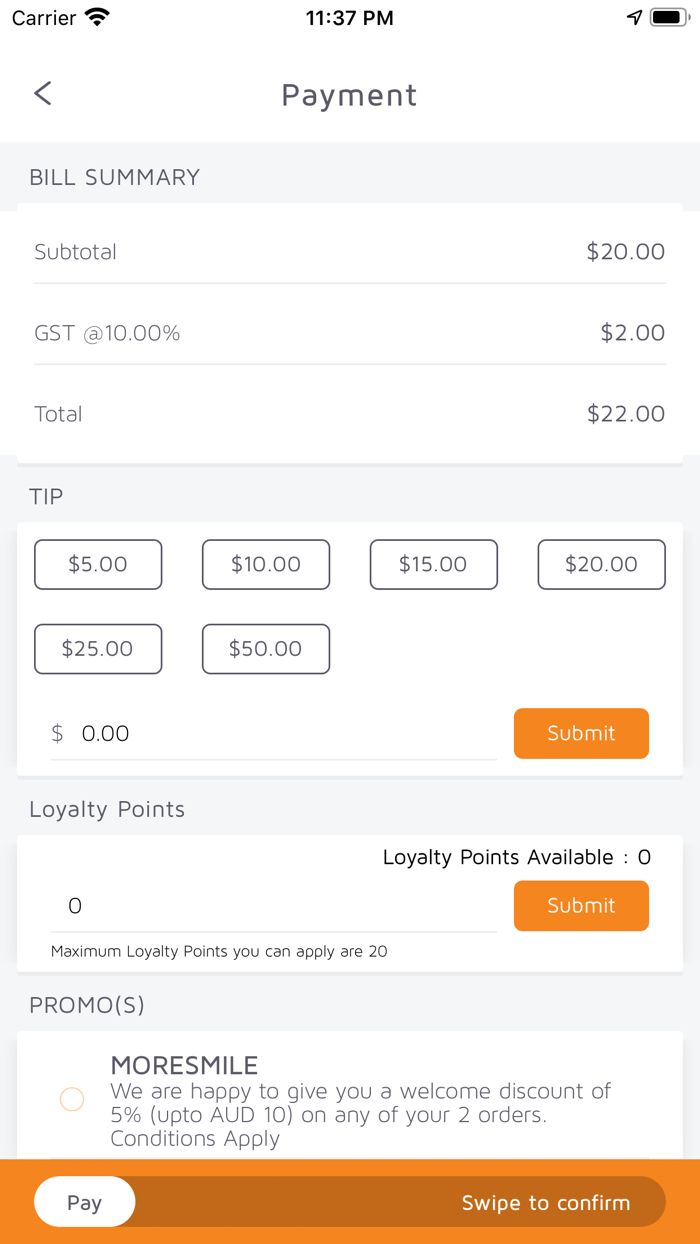Tap the Subtotal row

pyautogui.click(x=350, y=252)
